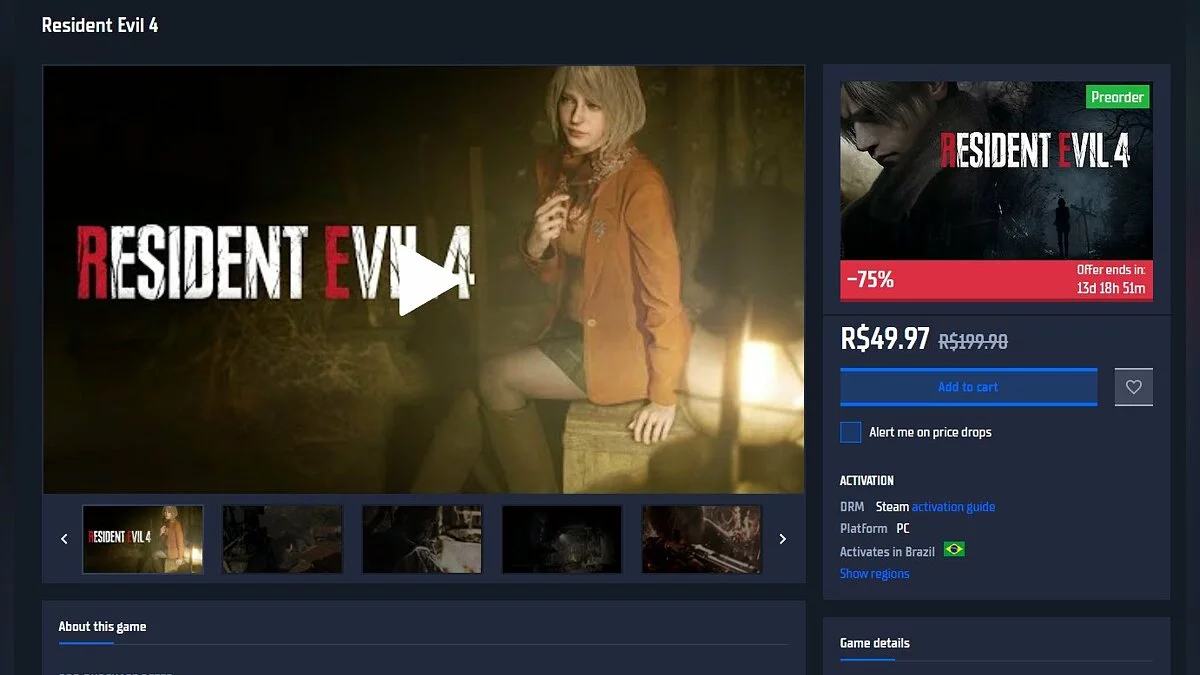Select the second screenshot thumbnail
The image size is (1200, 675).
[x=282, y=539]
